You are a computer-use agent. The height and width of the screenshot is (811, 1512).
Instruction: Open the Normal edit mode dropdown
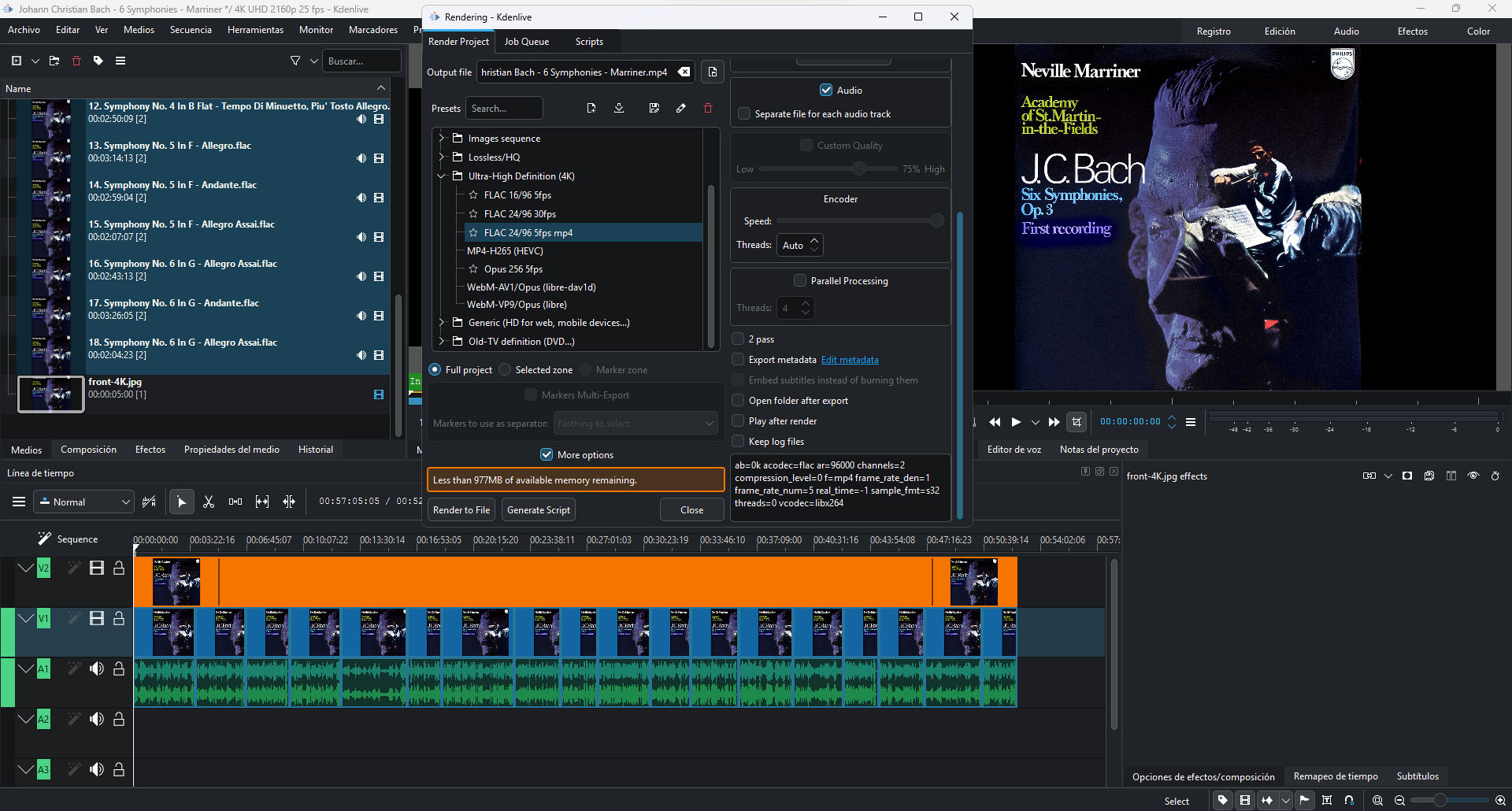click(83, 502)
